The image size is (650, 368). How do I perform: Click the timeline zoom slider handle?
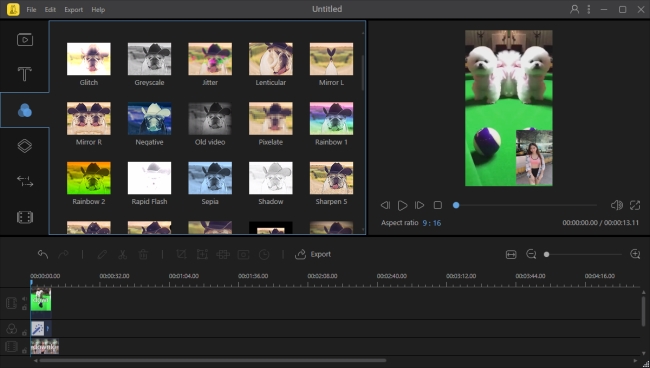[x=546, y=254]
